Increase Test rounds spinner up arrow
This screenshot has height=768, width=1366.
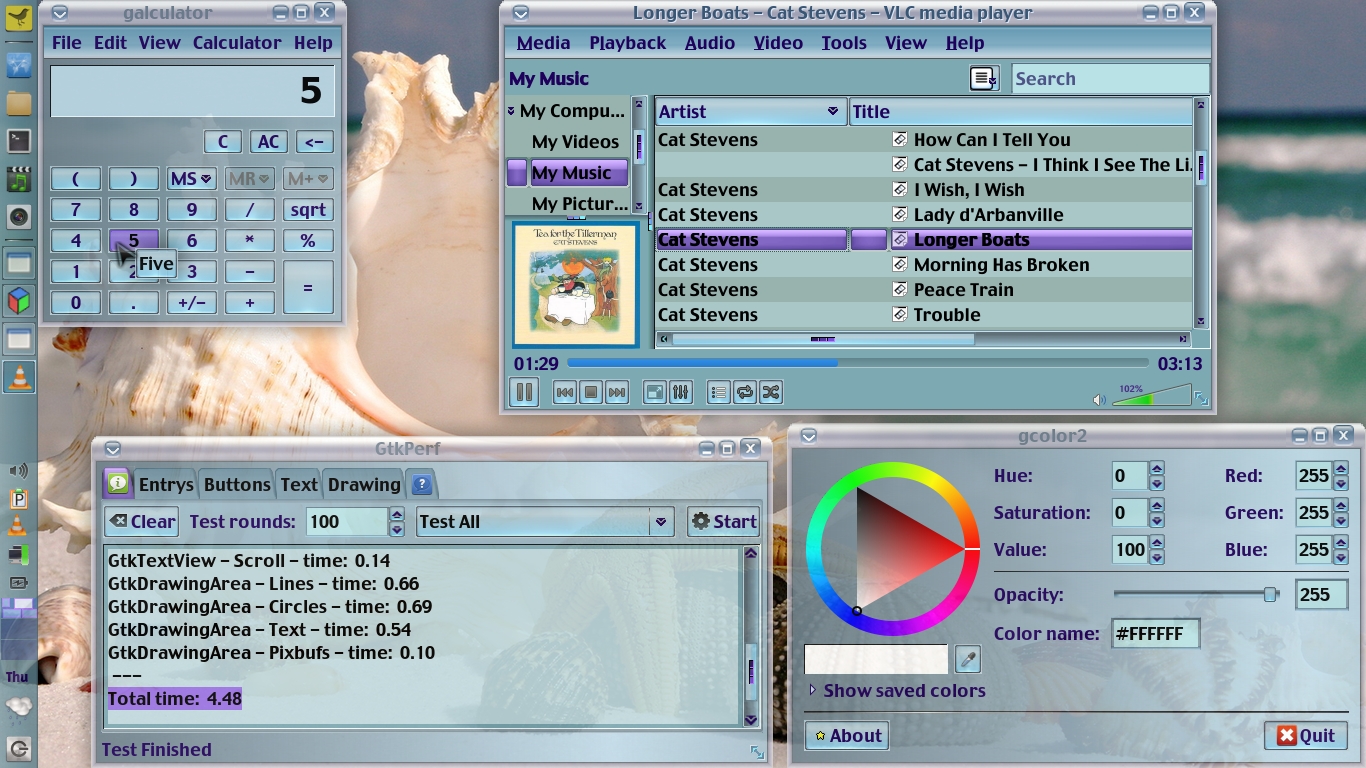(397, 514)
